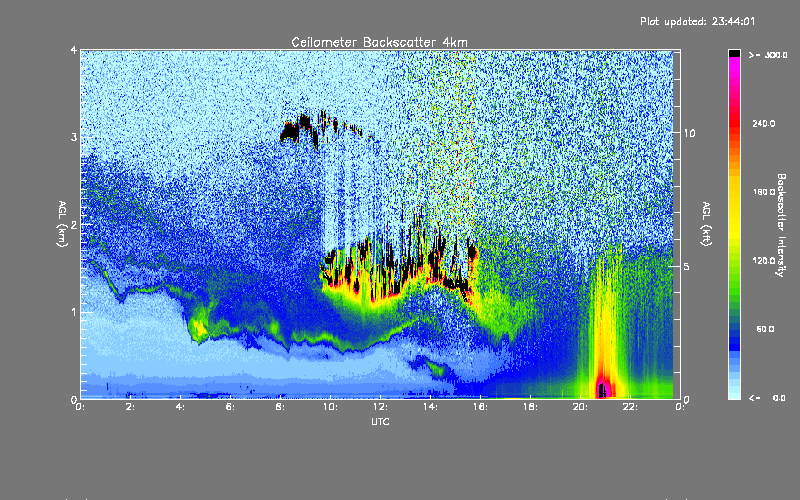Viewport: 800px width, 500px height.
Task: Click the 'Plot updated: 23:44:01' timestamp
Action: tap(697, 21)
